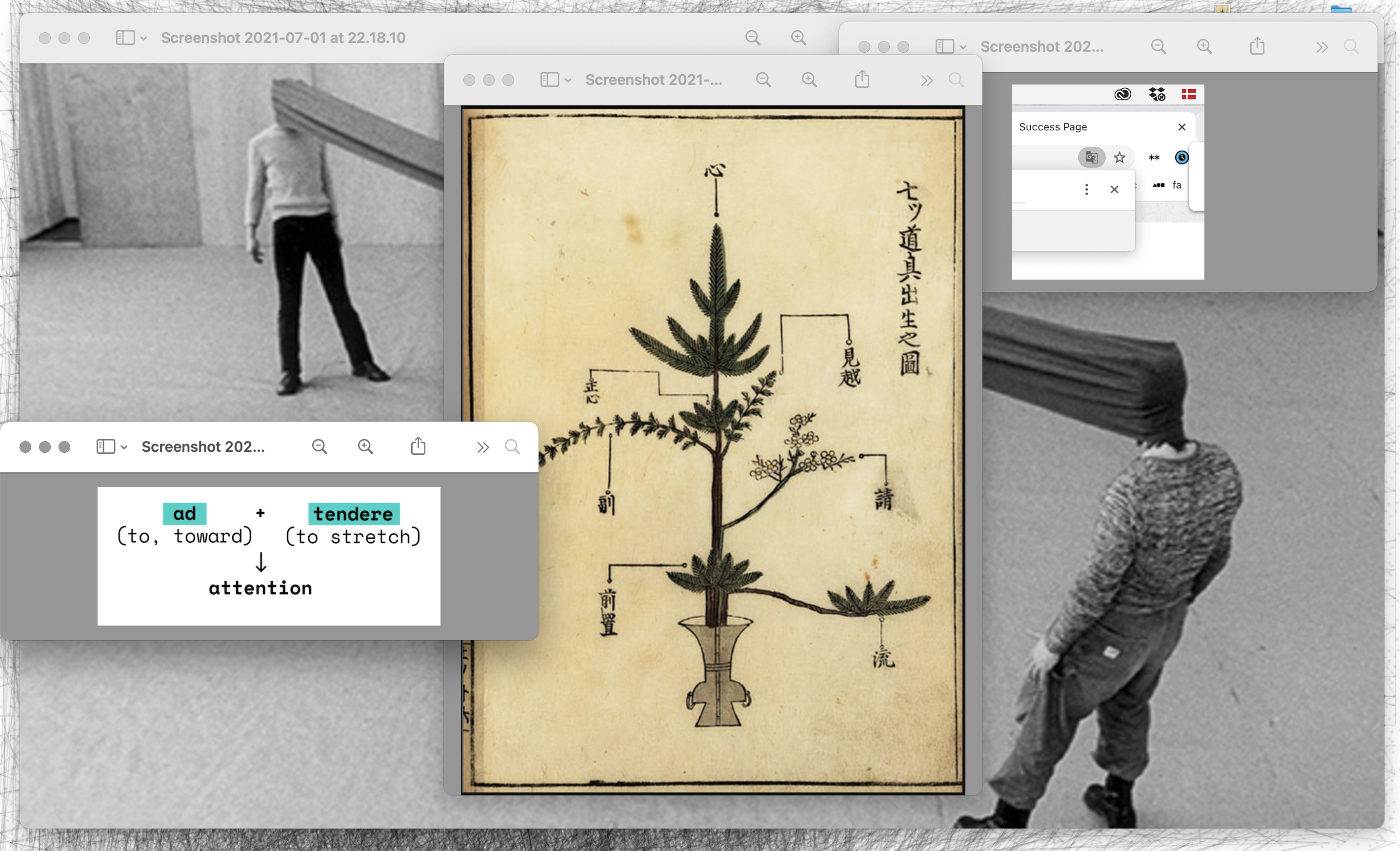This screenshot has width=1400, height=851.
Task: Click the Success Page tab title
Action: (x=1052, y=127)
